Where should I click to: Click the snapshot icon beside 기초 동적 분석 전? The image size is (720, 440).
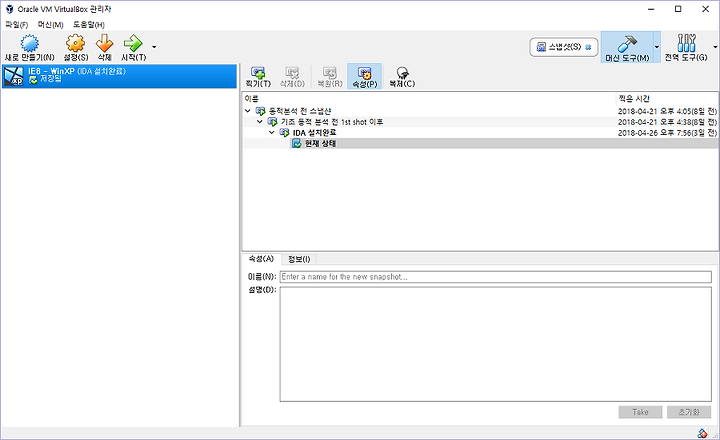272,122
